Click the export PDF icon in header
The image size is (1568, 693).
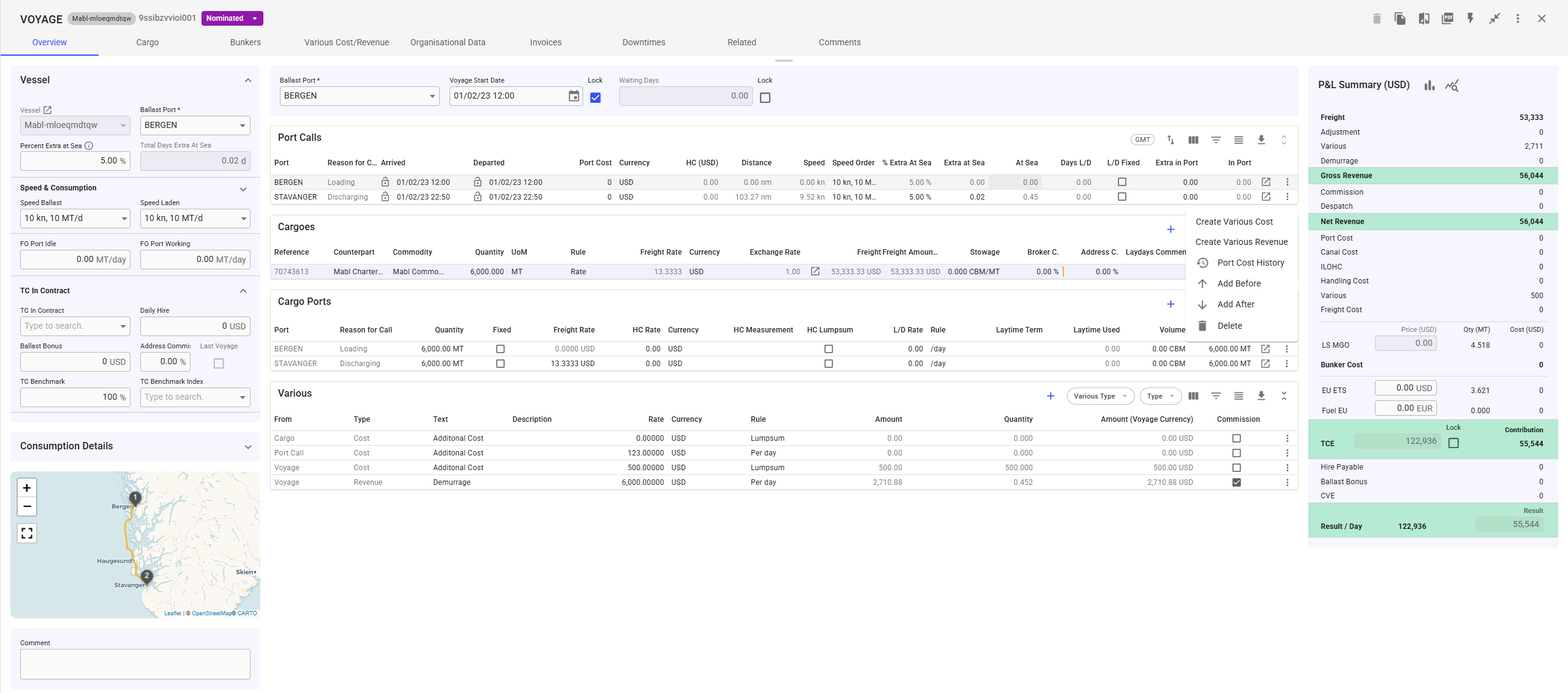[x=1447, y=18]
